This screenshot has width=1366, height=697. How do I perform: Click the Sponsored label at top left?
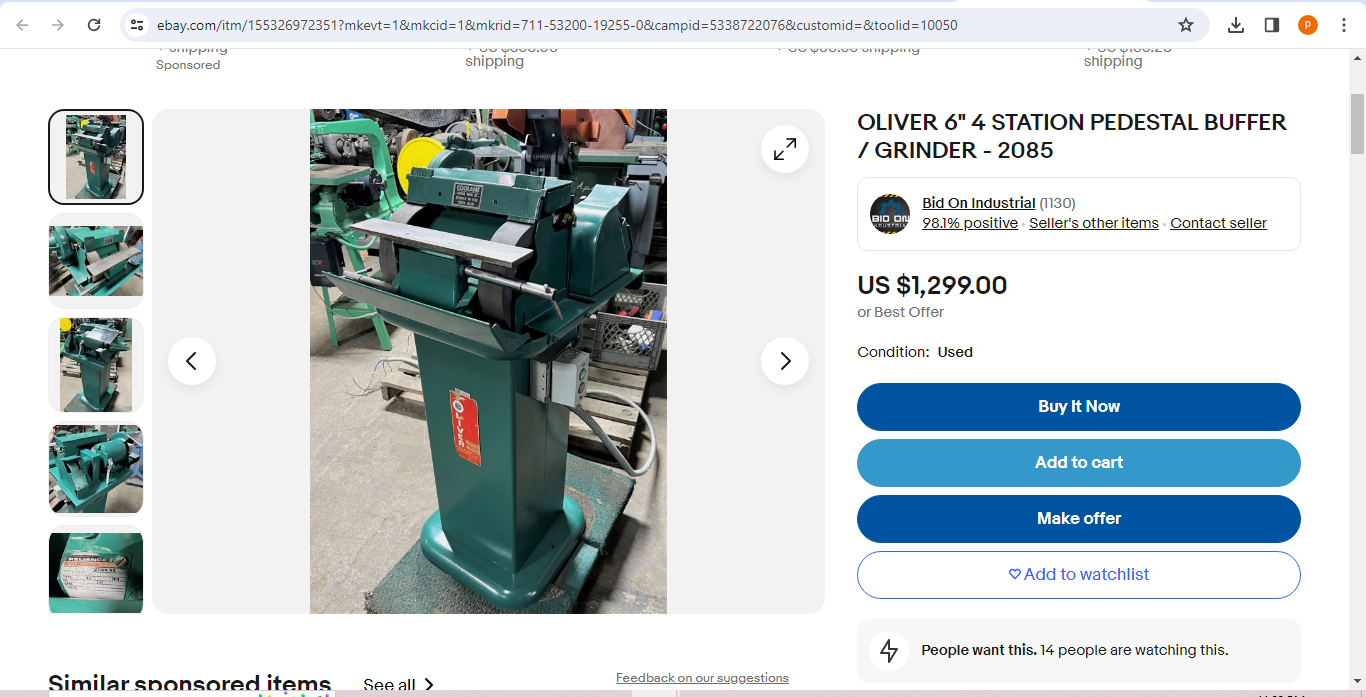click(188, 65)
